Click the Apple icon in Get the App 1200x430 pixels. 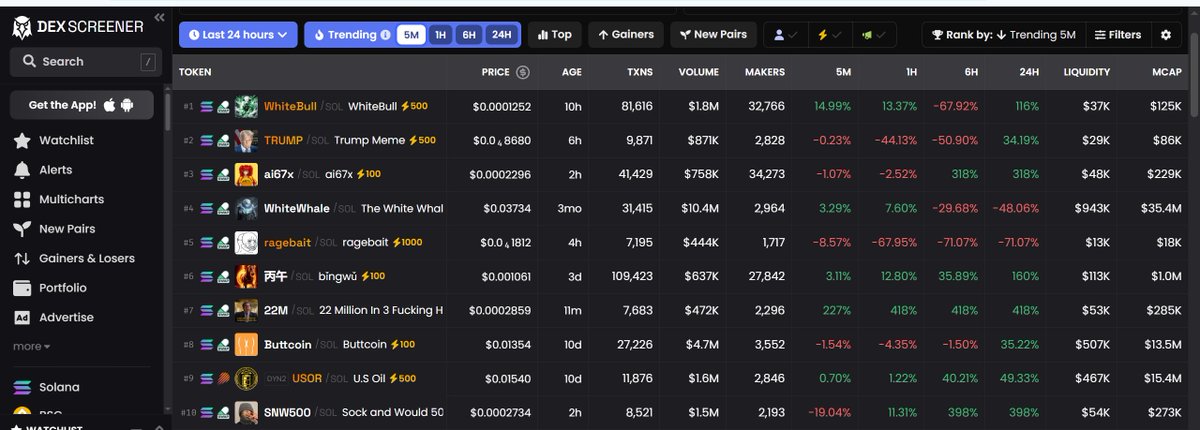tap(109, 105)
